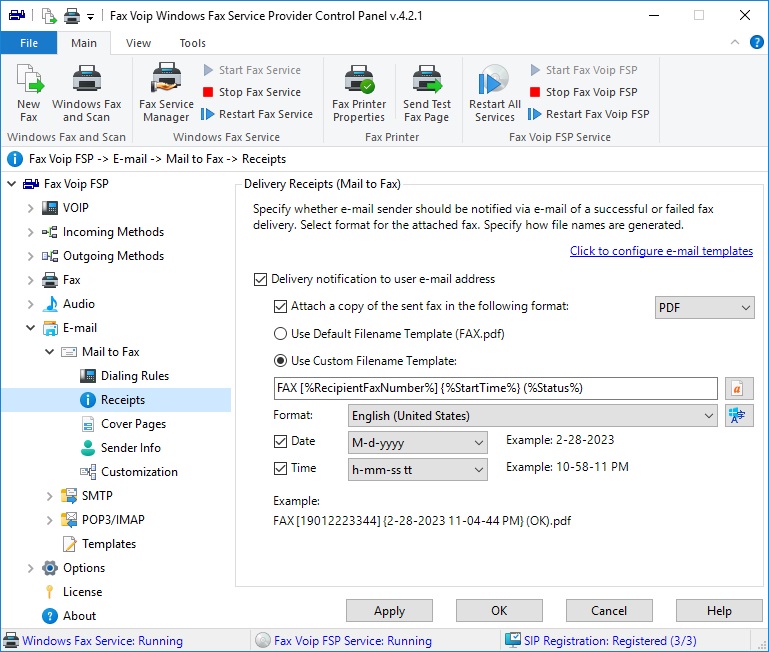Expand the SMTP tree node

point(50,496)
